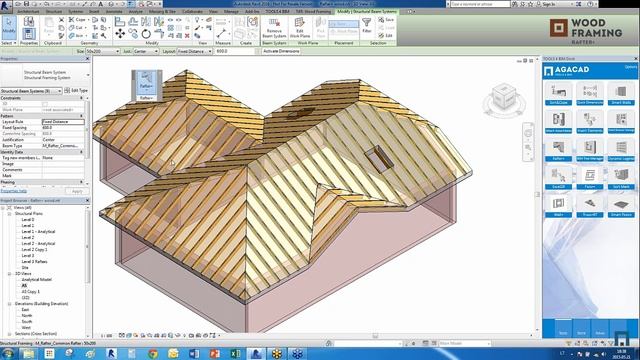Image resolution: width=640 pixels, height=360 pixels.
Task: Open the Smart Floors tool in AGACAD dock
Action: pos(621,205)
